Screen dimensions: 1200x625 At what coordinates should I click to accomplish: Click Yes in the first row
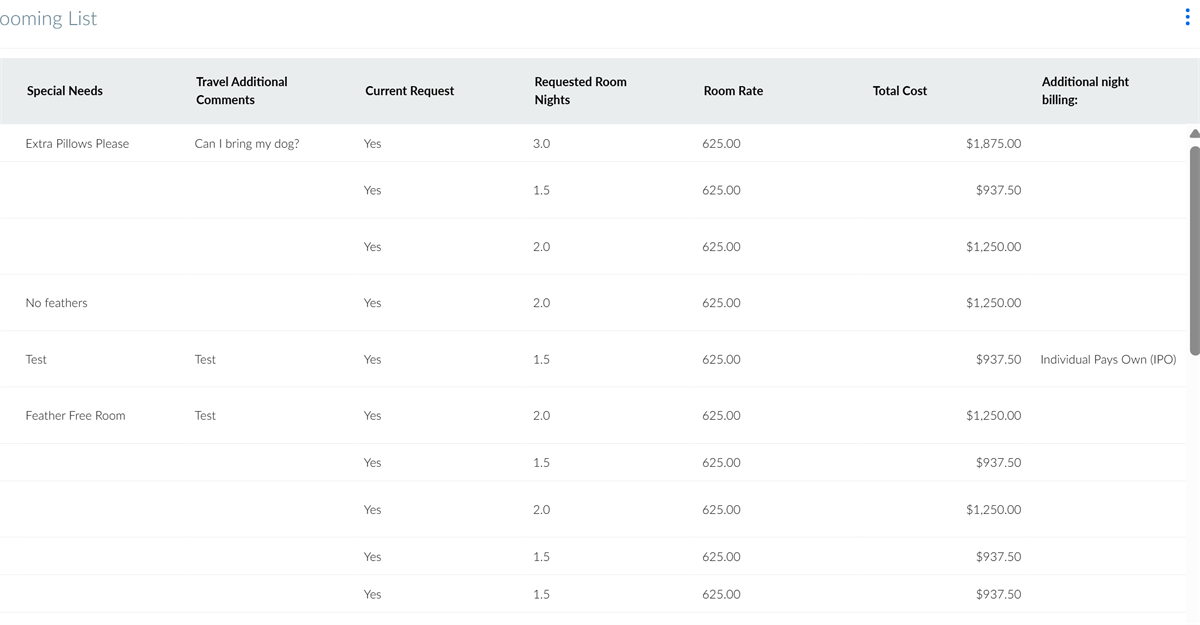pyautogui.click(x=372, y=144)
